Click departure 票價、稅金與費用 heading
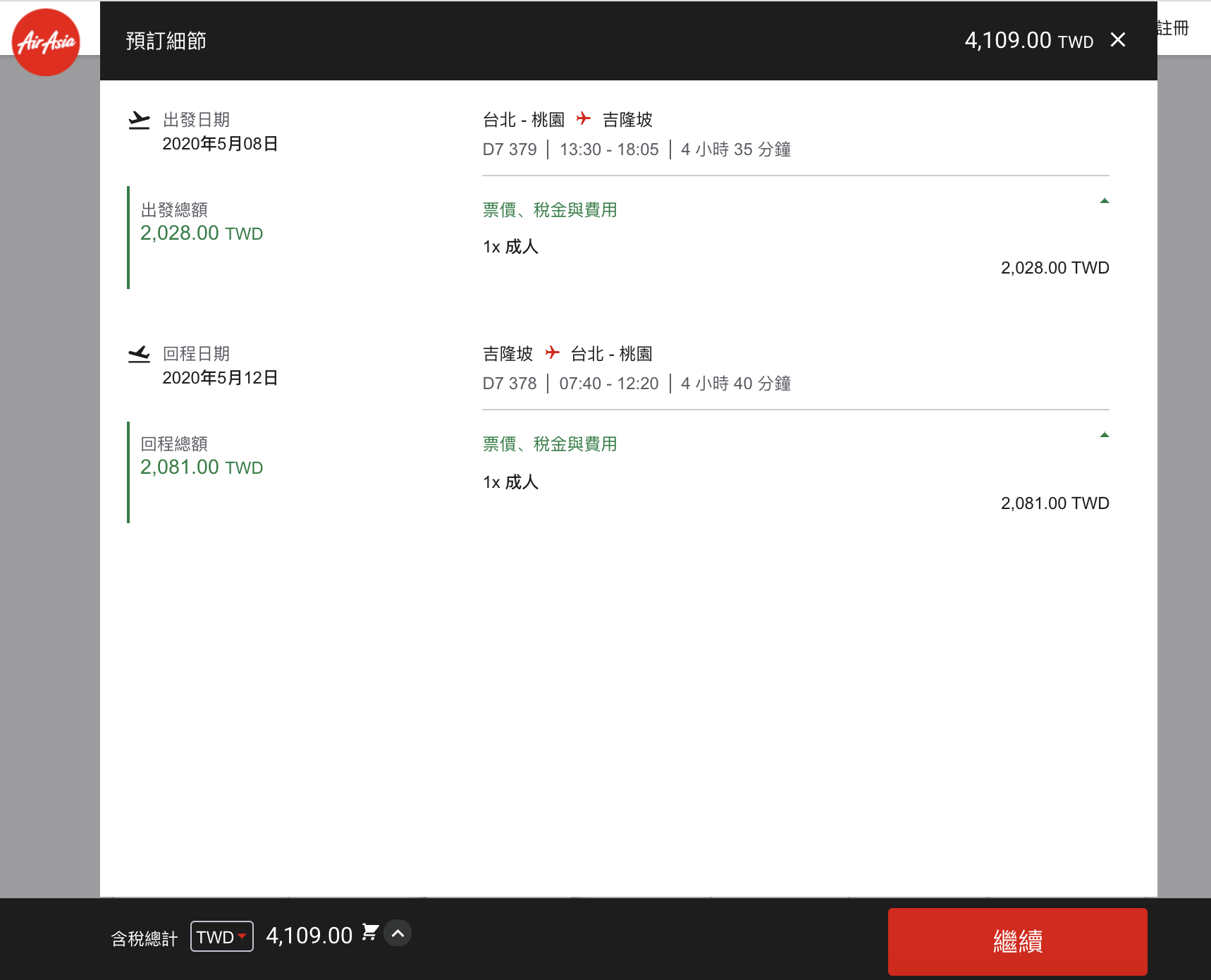Viewport: 1211px width, 980px height. point(550,210)
